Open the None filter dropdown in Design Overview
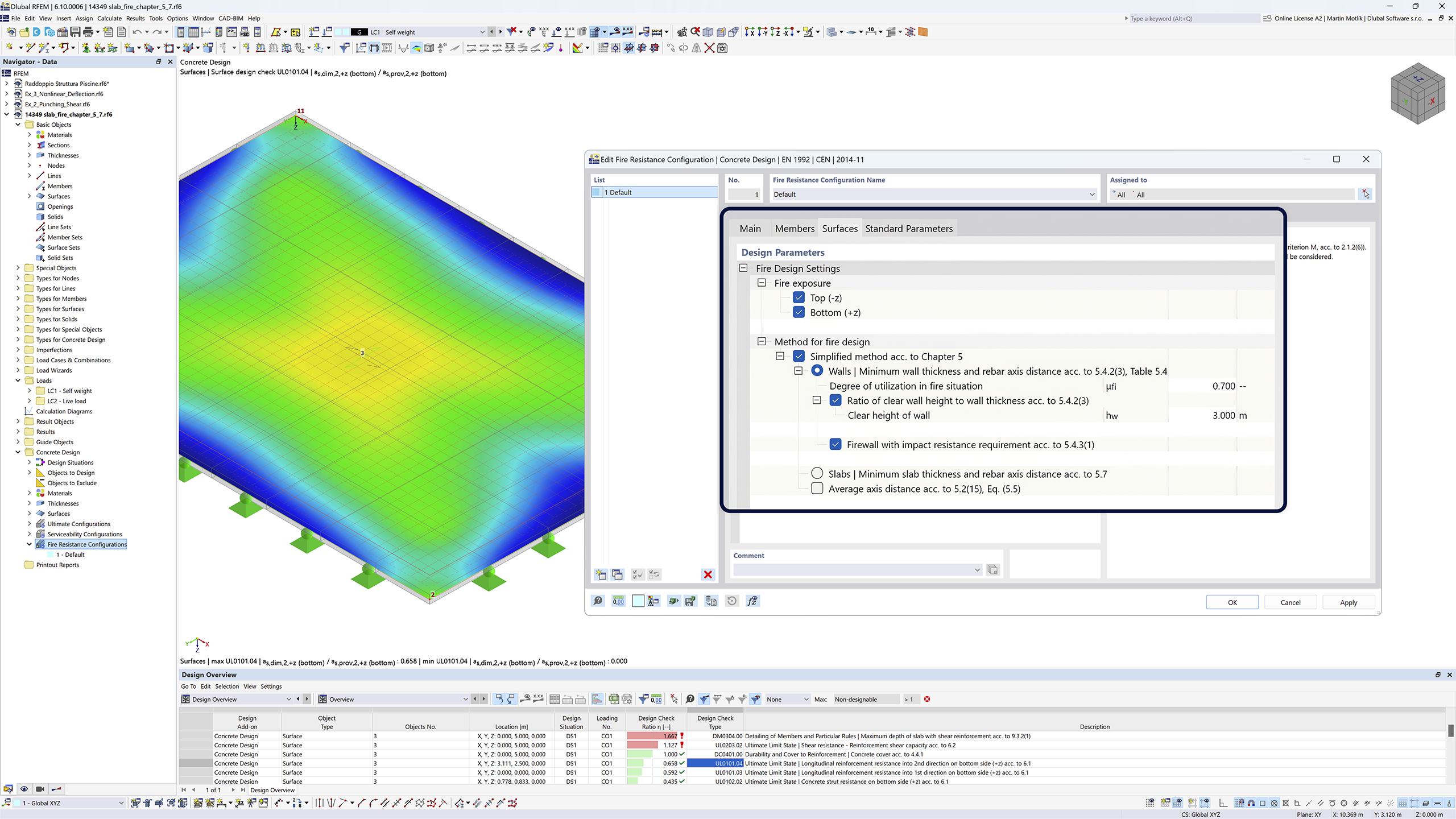Image resolution: width=1456 pixels, height=819 pixels. click(806, 699)
